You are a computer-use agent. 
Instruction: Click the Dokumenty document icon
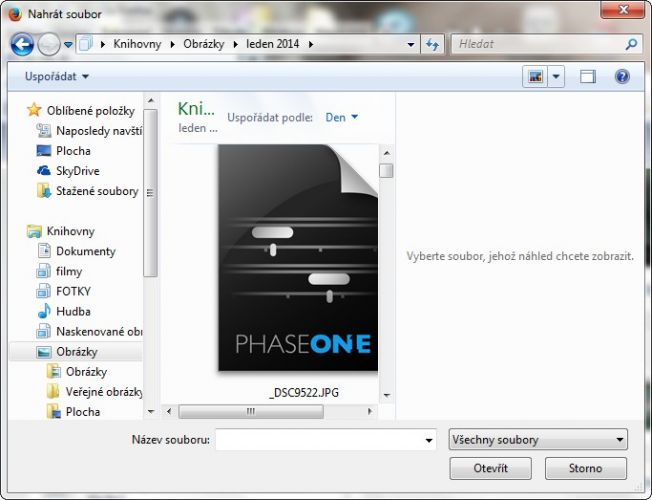pos(44,251)
